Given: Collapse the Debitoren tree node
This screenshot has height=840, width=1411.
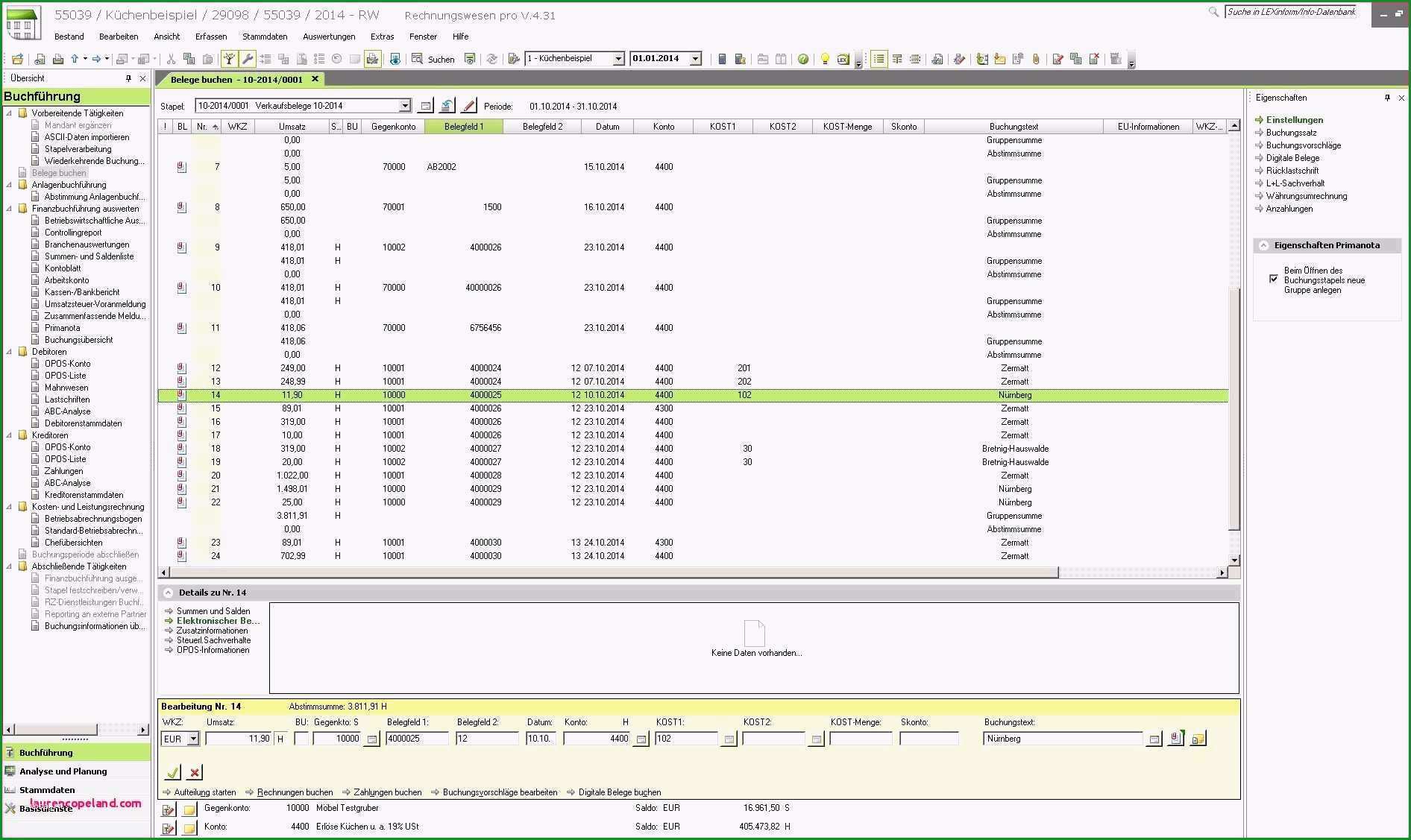Looking at the screenshot, I should click(10, 352).
